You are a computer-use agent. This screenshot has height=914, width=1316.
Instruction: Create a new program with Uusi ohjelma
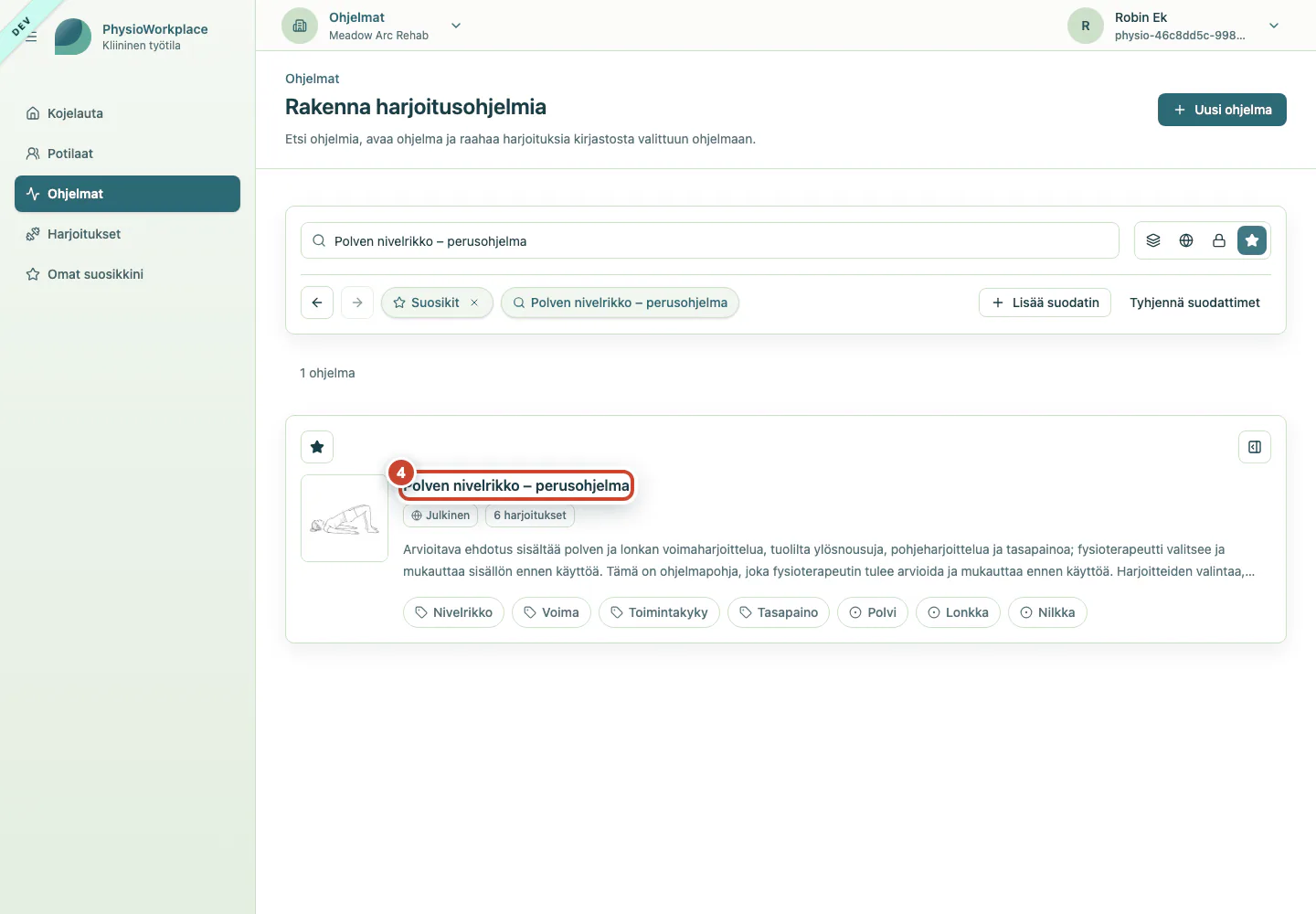[1222, 110]
